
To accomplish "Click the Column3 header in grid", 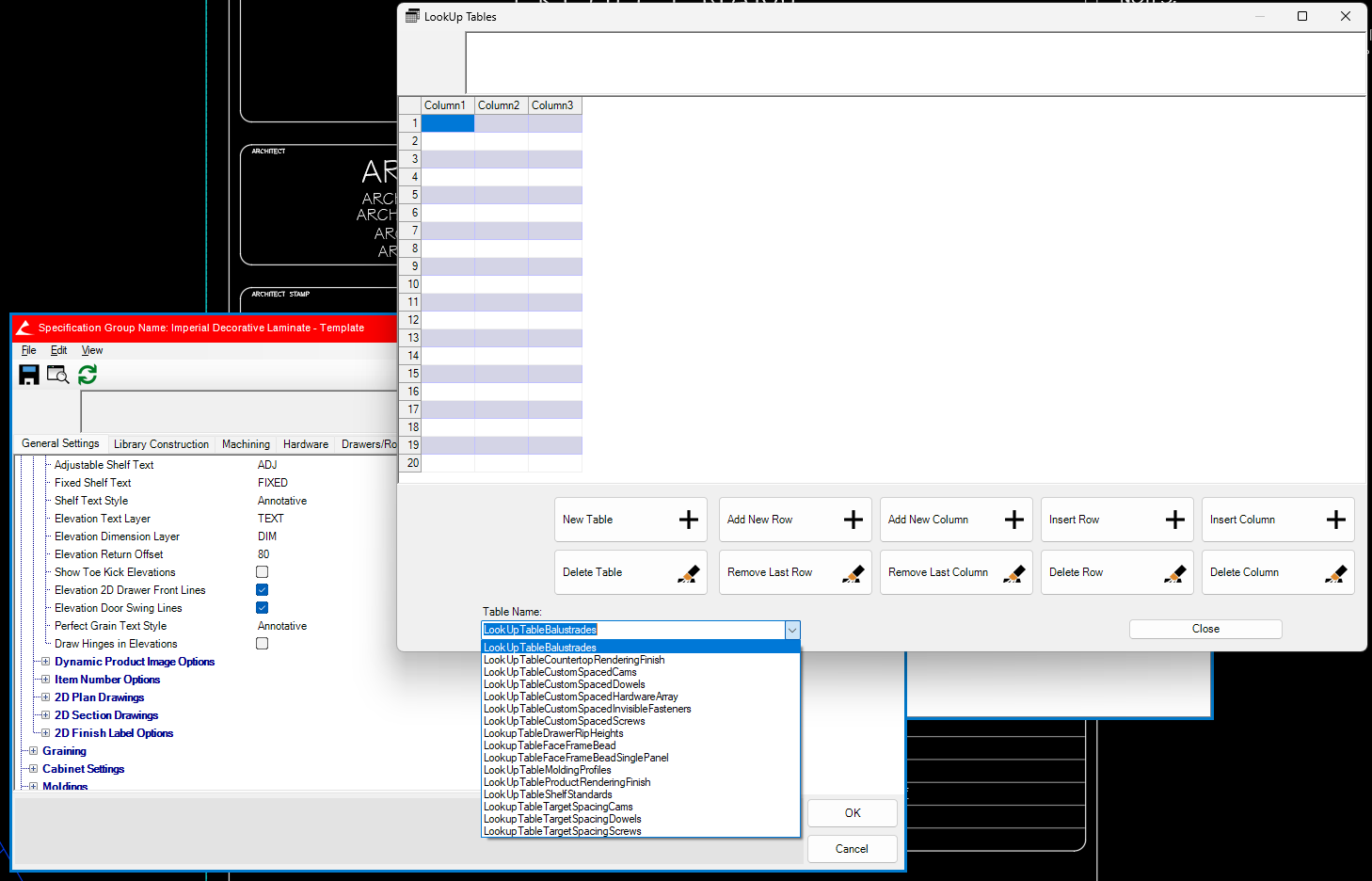I will (555, 105).
